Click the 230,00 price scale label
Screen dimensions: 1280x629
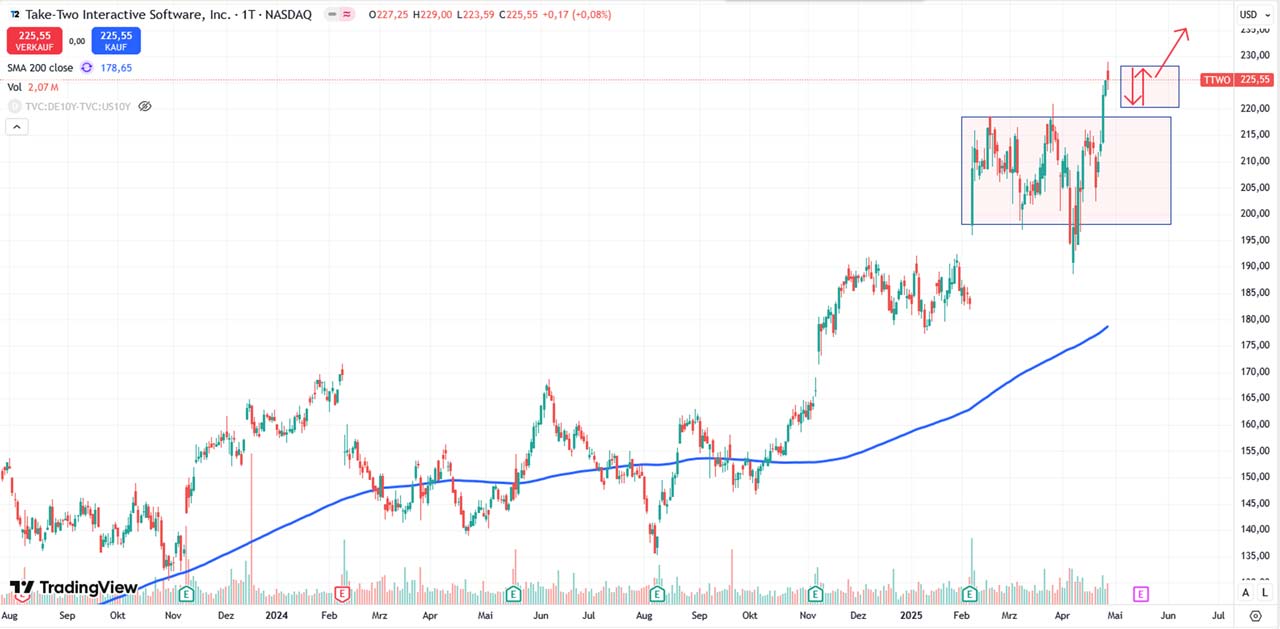pos(1255,55)
